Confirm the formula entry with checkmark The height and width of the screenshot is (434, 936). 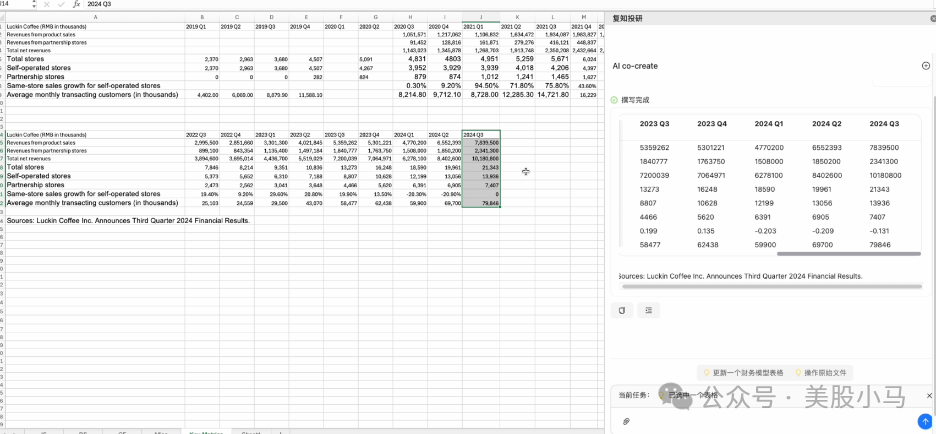[61, 4]
